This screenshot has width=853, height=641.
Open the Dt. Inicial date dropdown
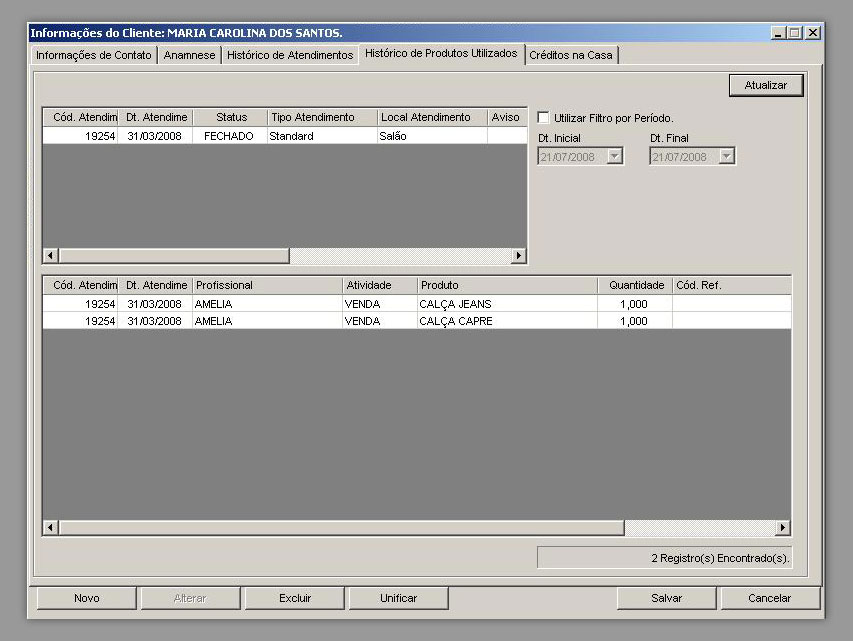615,157
